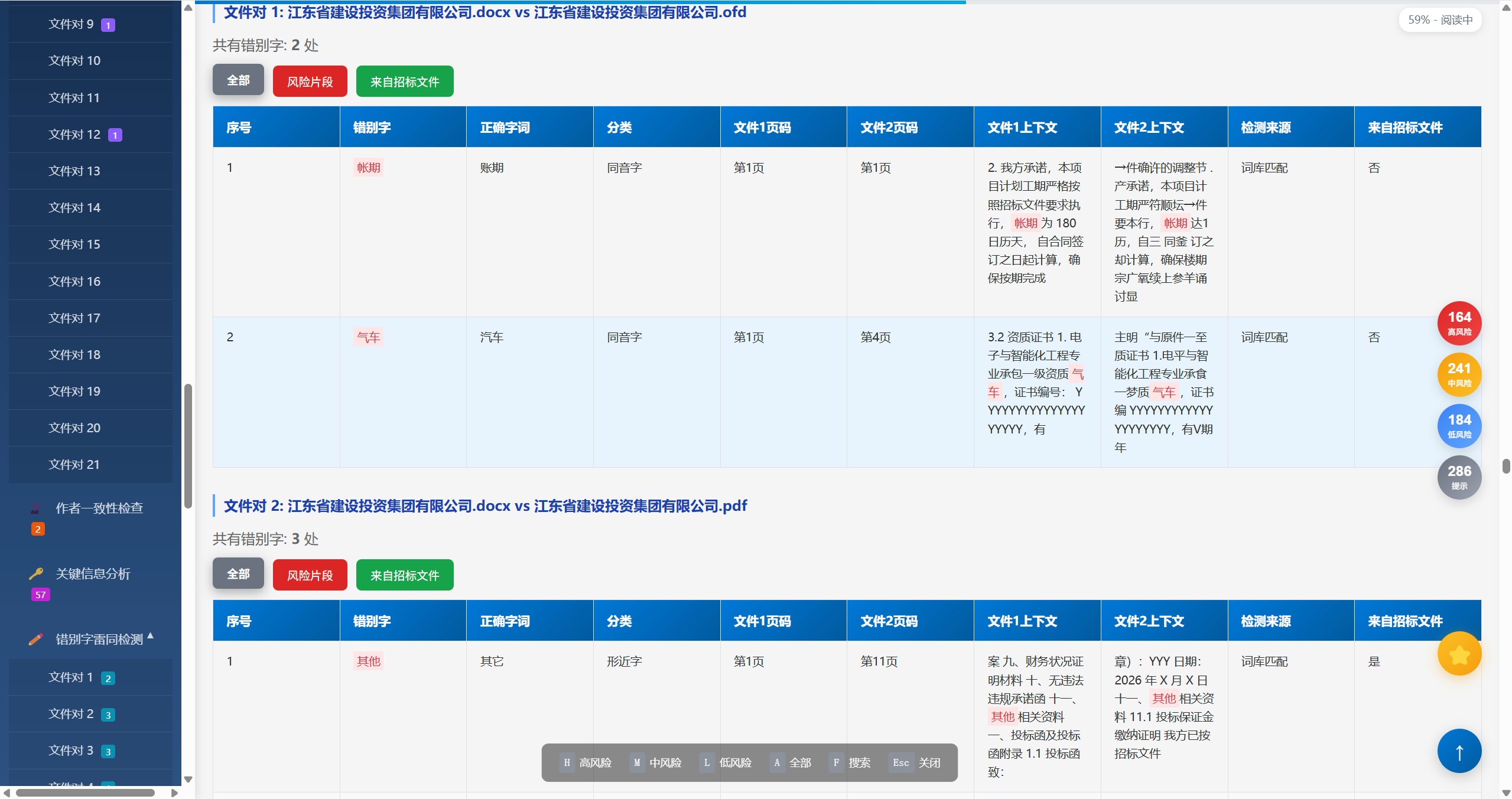1512x799 pixels.
Task: Click the M 中风险 shortcut hint
Action: click(x=655, y=762)
